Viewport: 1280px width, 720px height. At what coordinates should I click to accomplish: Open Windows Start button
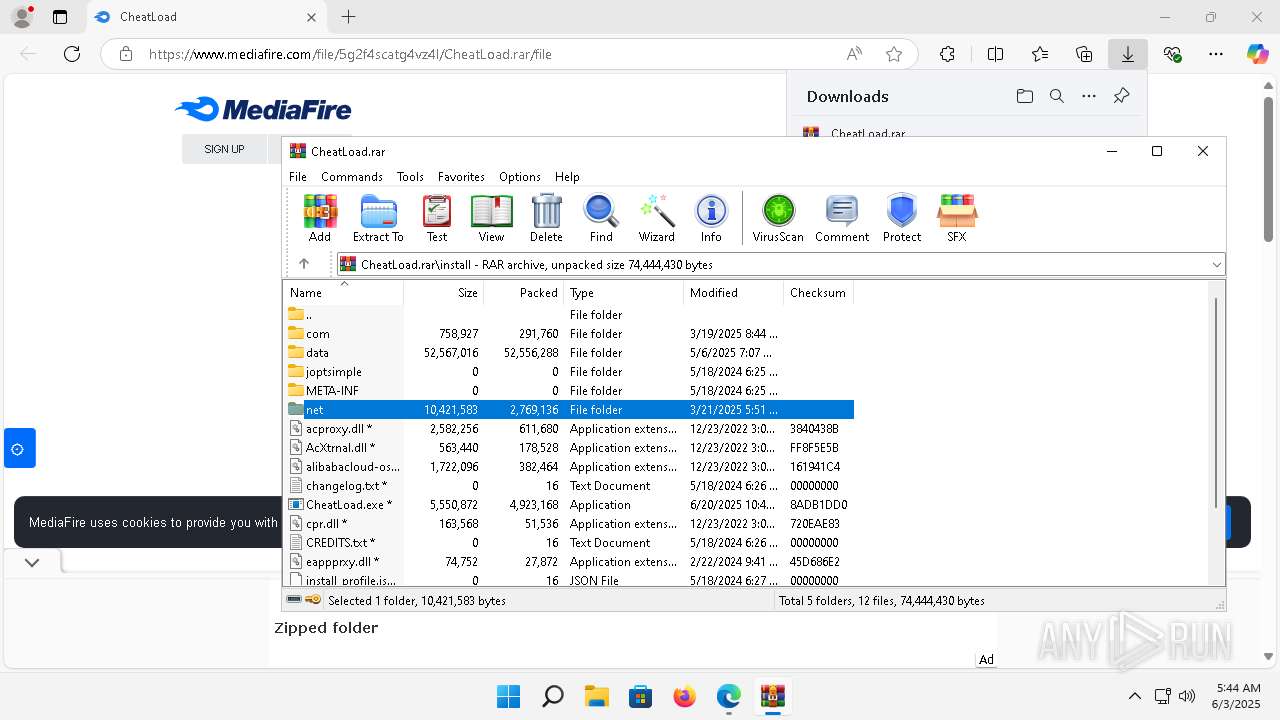coord(508,696)
